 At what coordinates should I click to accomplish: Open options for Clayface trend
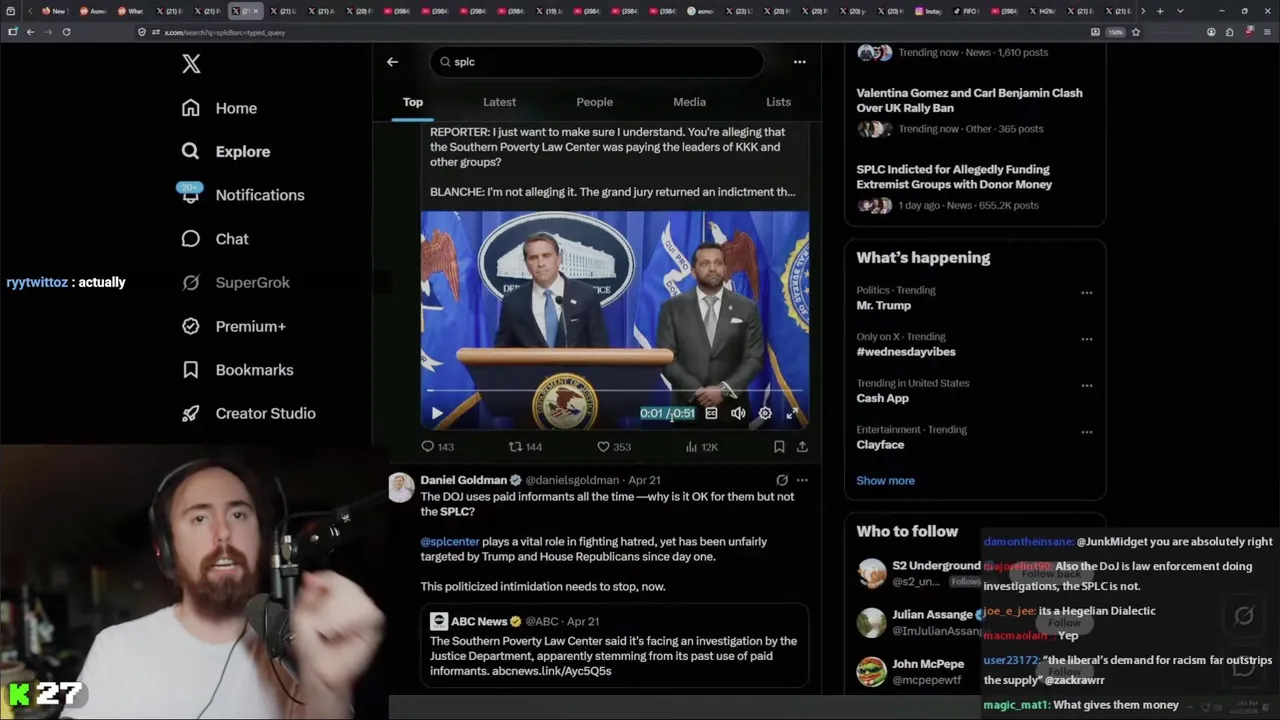click(x=1086, y=432)
